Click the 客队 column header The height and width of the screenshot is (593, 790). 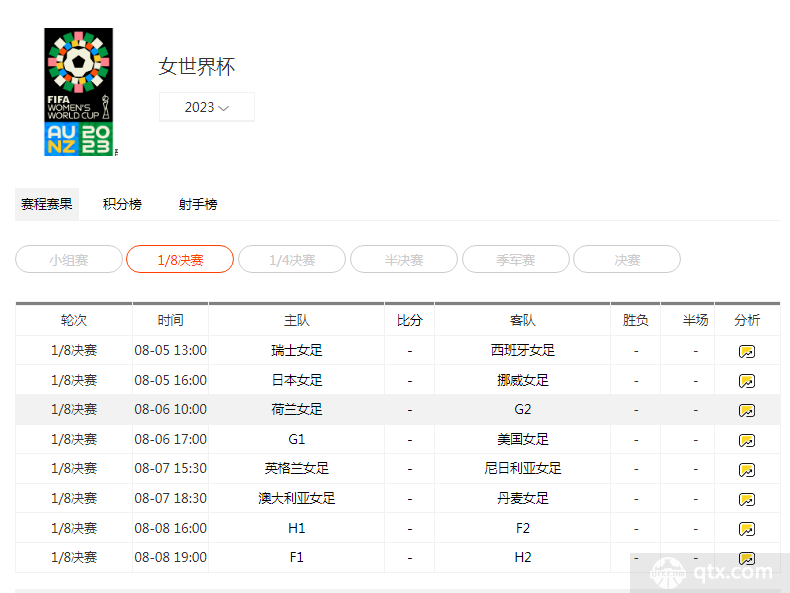[x=522, y=320]
